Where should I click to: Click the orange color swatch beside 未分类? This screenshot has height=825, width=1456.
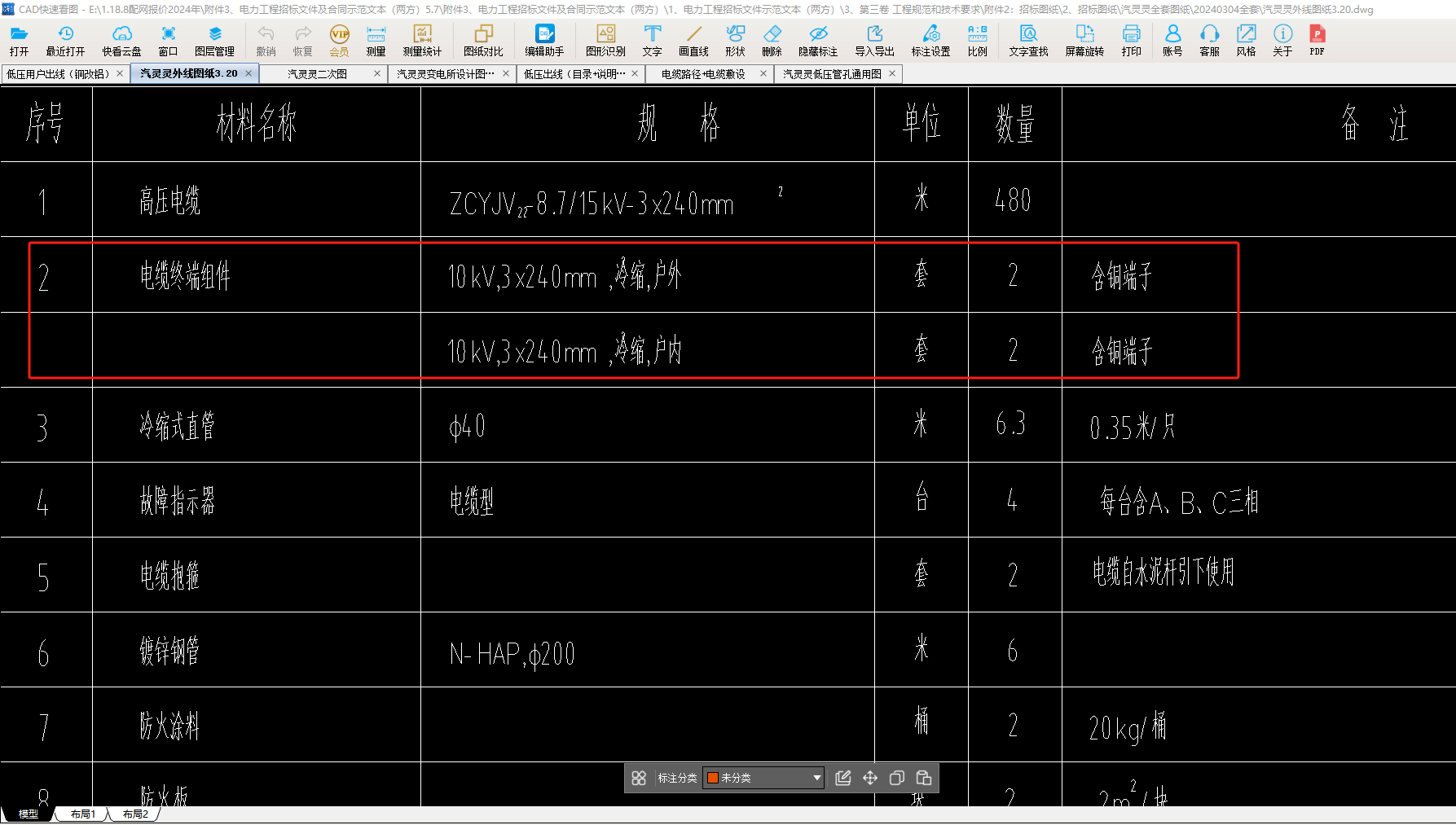[x=713, y=778]
